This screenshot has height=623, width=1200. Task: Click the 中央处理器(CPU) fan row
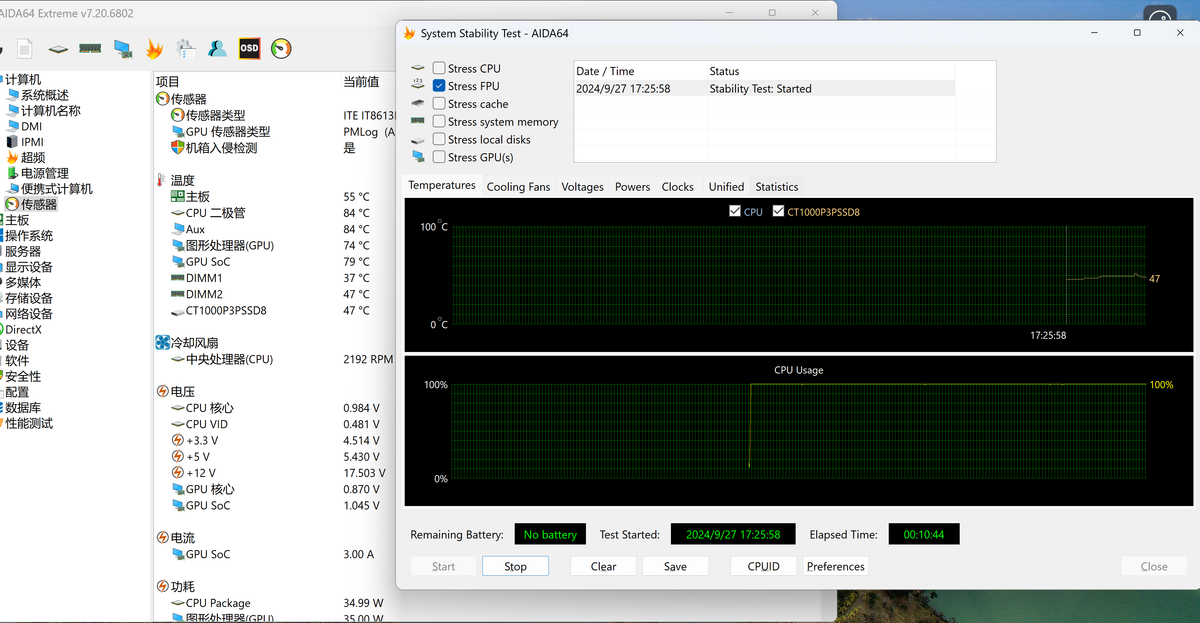coord(275,359)
